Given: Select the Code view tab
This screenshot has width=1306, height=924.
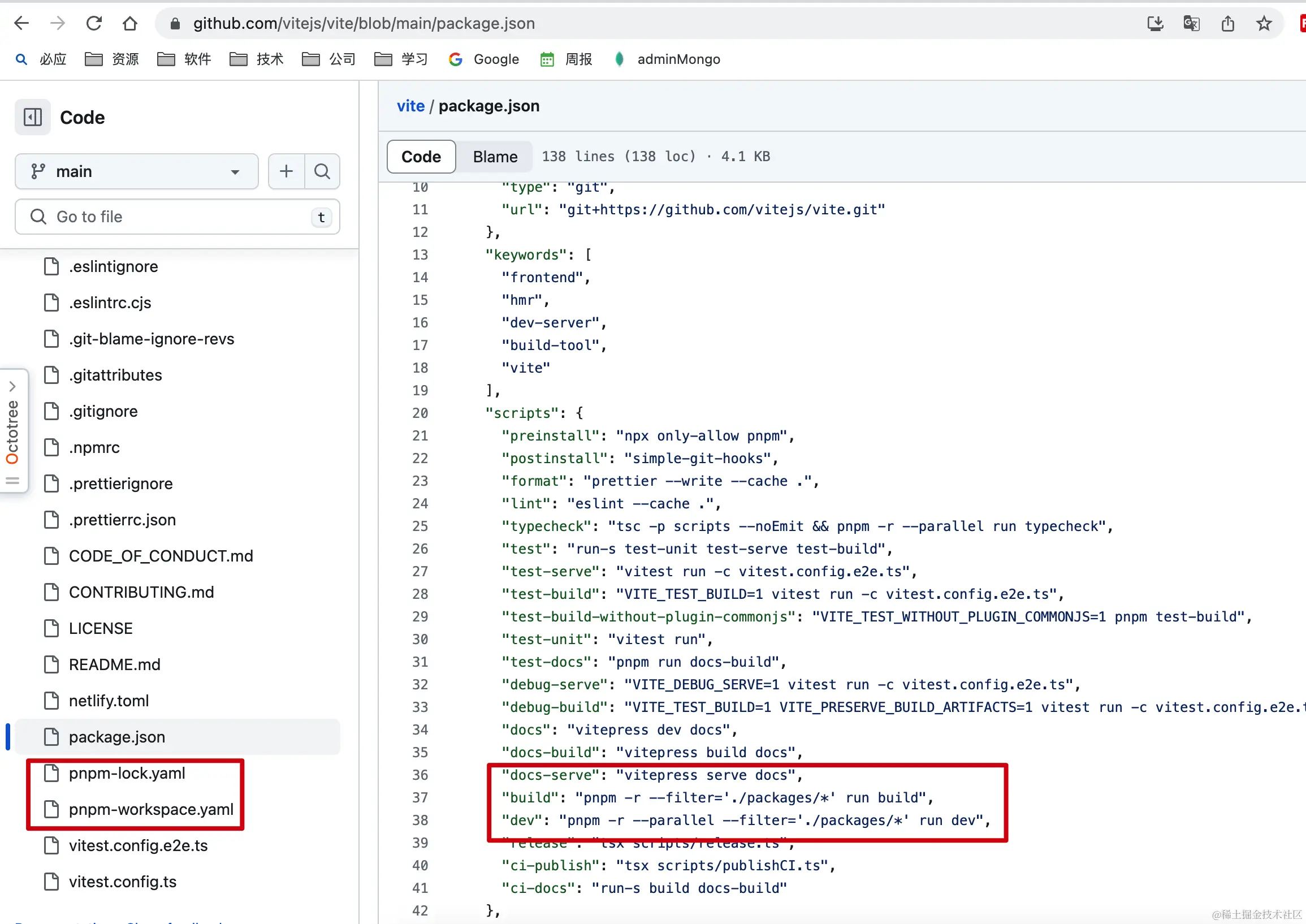Looking at the screenshot, I should click(x=421, y=157).
